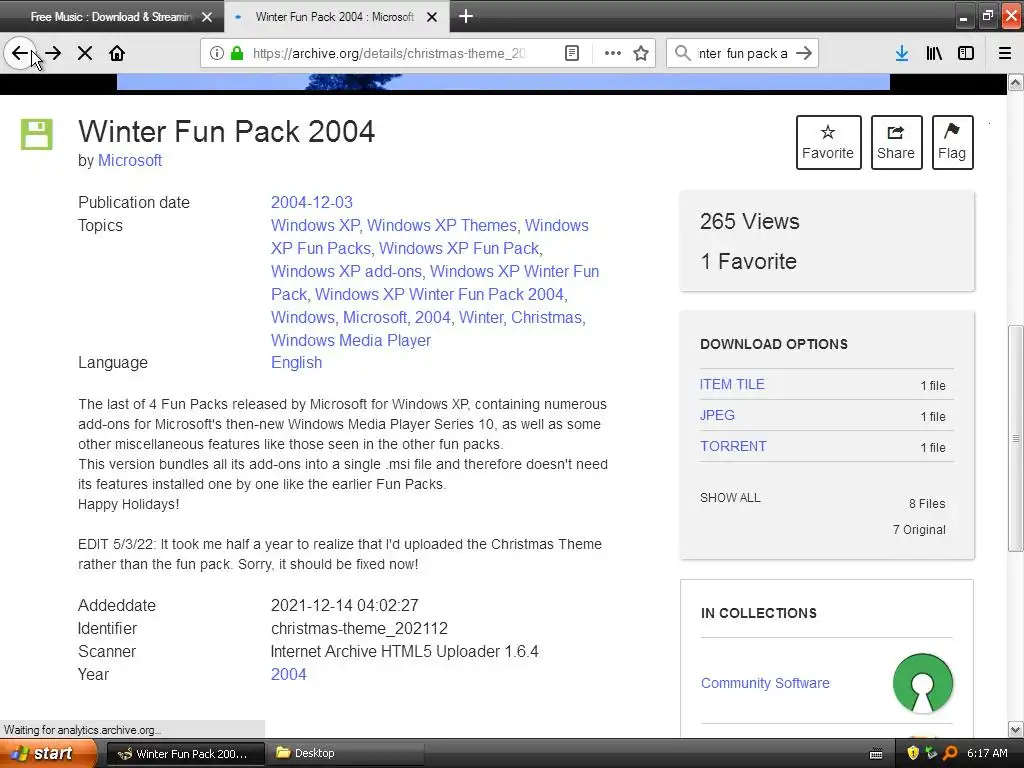Download the TORRENT file

(733, 446)
